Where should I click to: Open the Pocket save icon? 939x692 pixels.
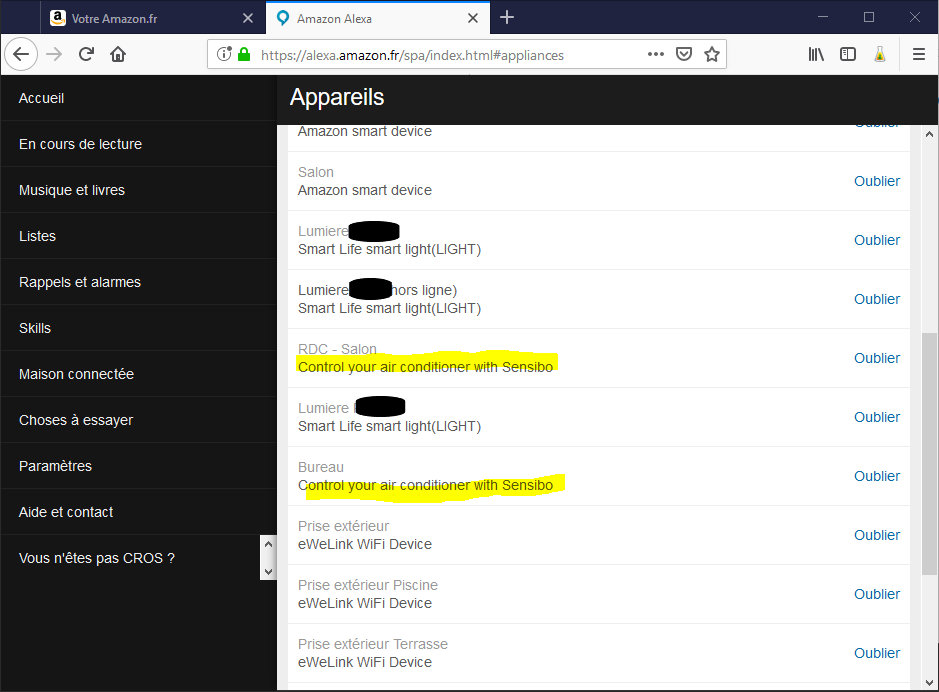point(684,55)
